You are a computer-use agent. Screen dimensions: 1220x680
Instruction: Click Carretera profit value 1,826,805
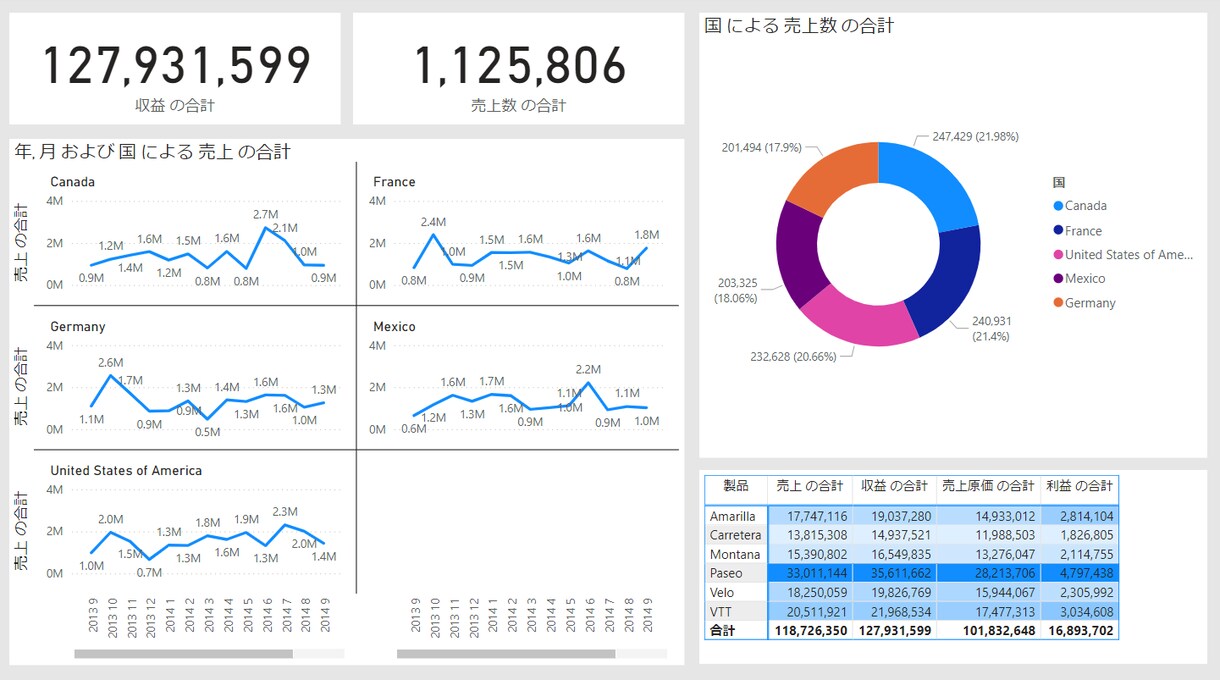[x=1082, y=535]
